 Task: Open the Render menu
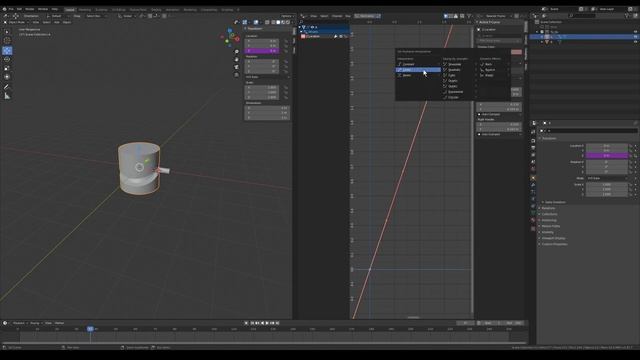(x=30, y=9)
